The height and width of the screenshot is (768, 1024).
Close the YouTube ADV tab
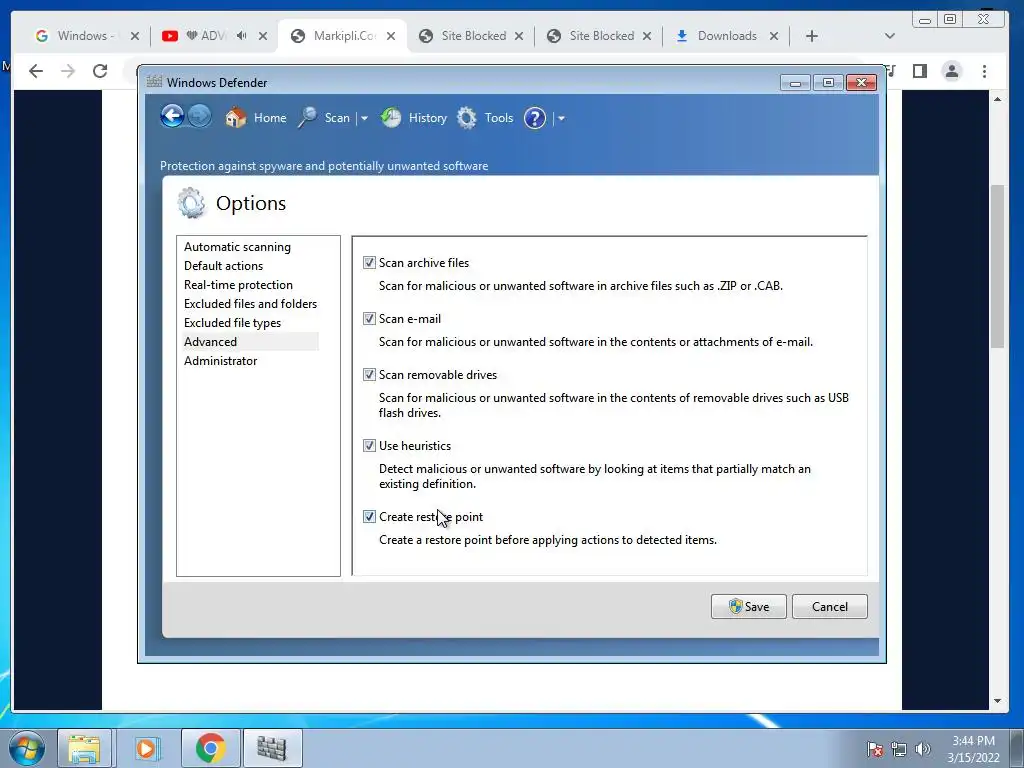pos(263,36)
